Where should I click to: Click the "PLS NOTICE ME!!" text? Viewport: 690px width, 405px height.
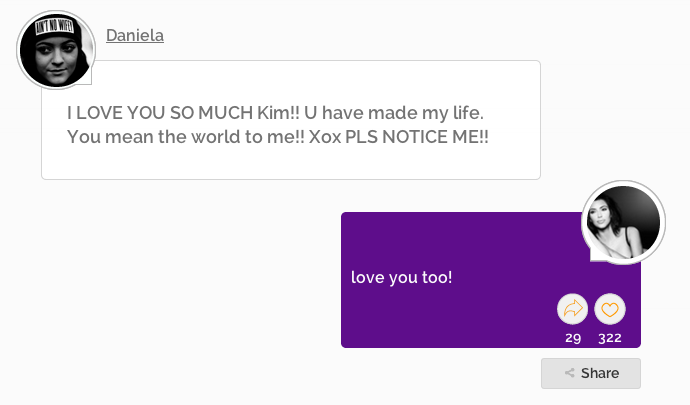(417, 137)
